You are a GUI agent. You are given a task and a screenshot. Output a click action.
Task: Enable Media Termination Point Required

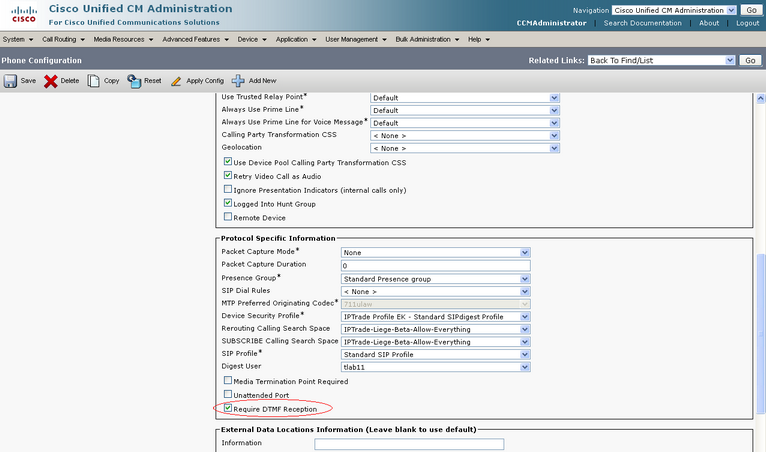(x=228, y=380)
